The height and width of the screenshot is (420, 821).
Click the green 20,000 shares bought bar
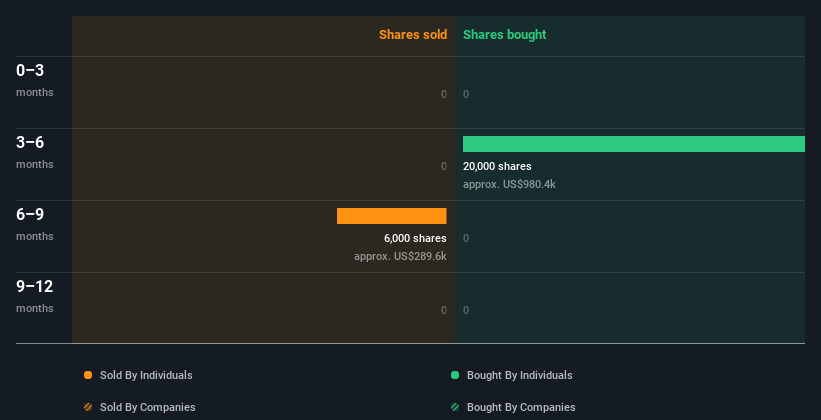(634, 144)
